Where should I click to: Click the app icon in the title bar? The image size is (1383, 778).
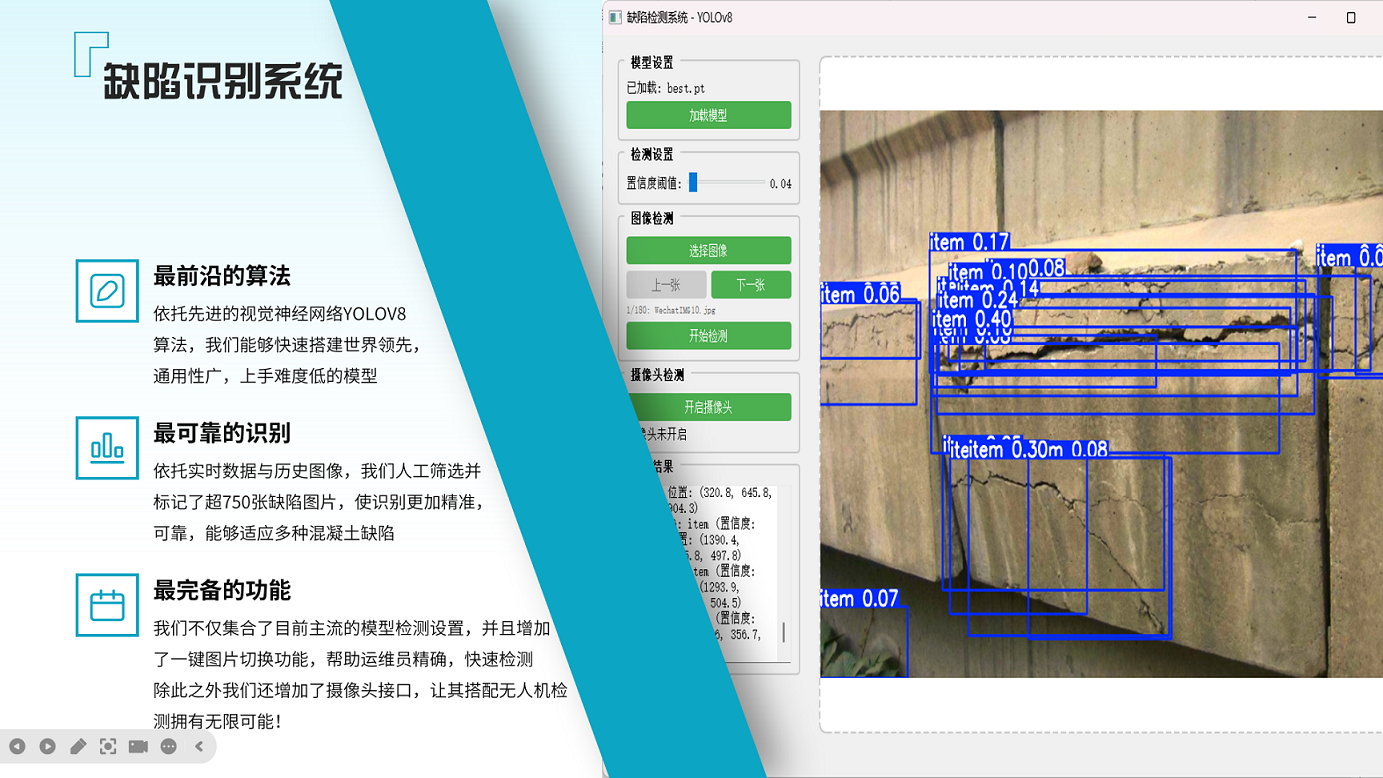(x=616, y=18)
